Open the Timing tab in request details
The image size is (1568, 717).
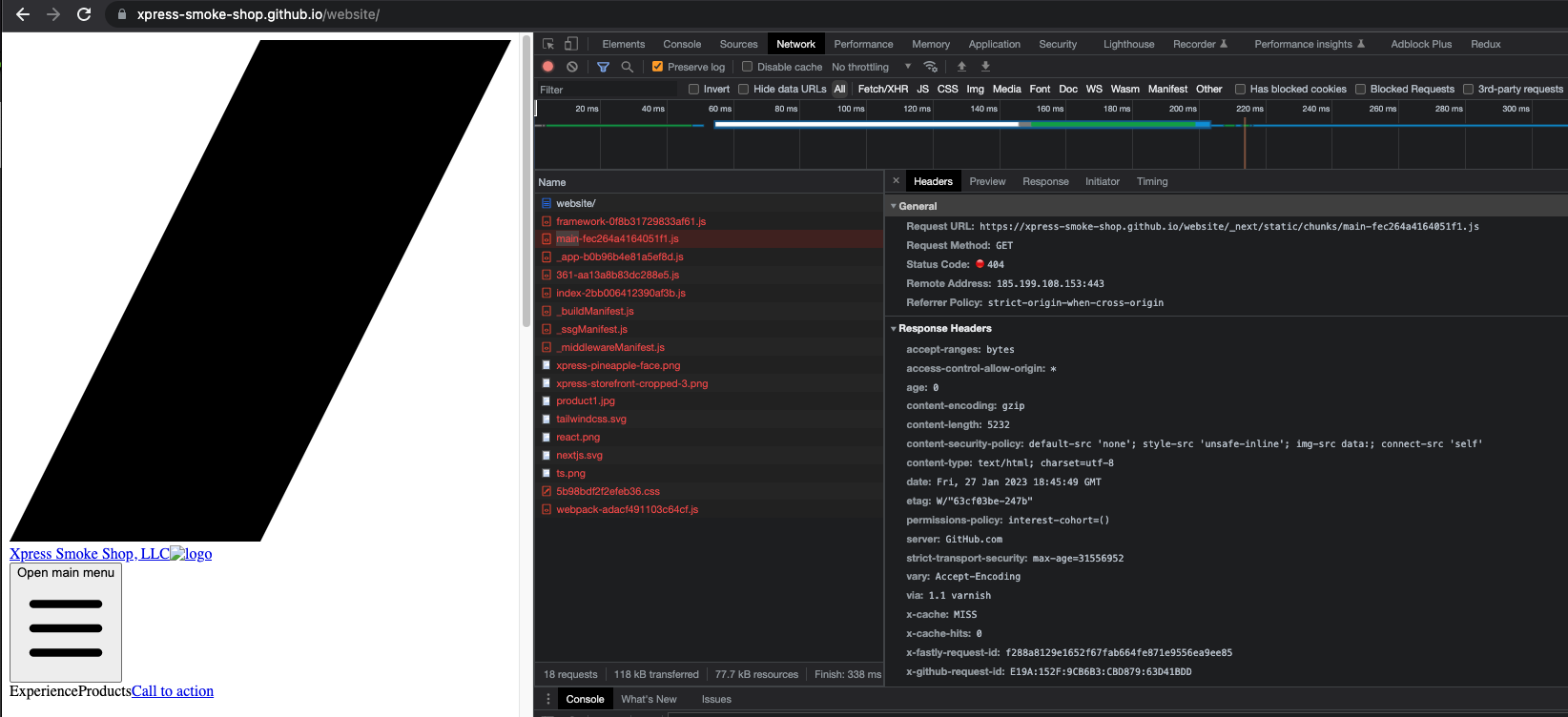1151,181
